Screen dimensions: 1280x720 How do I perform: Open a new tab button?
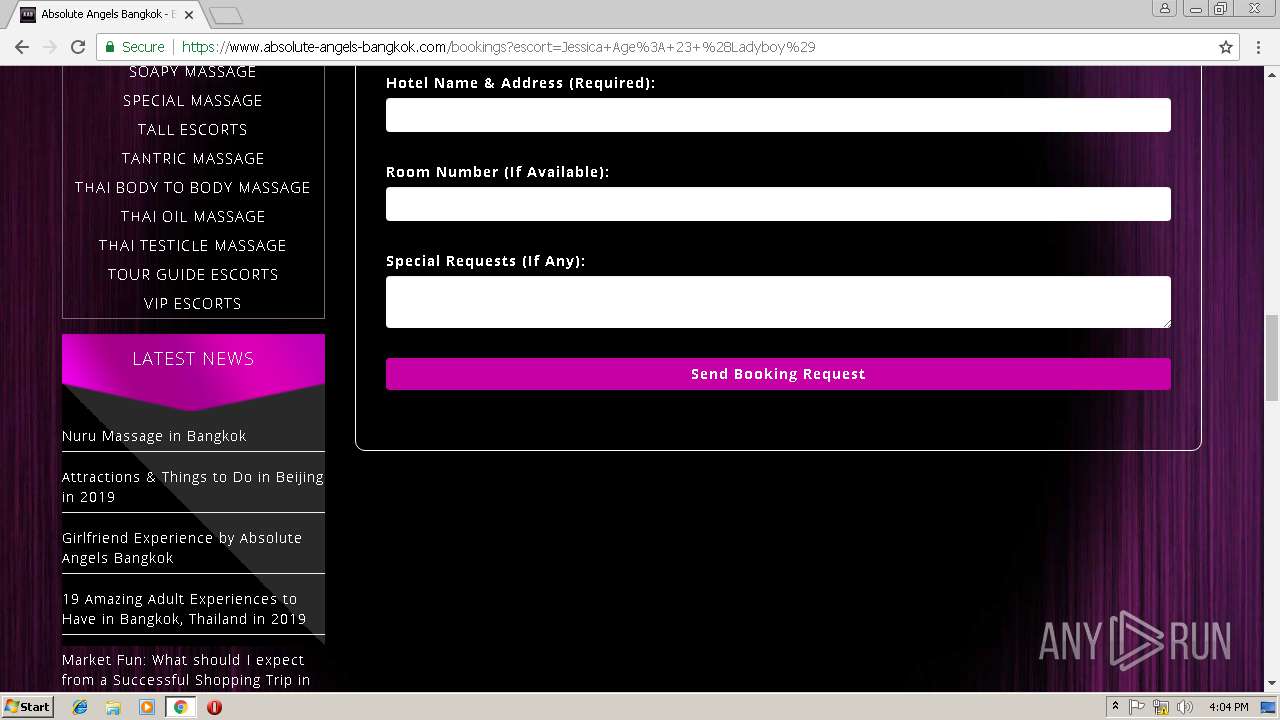coord(227,15)
